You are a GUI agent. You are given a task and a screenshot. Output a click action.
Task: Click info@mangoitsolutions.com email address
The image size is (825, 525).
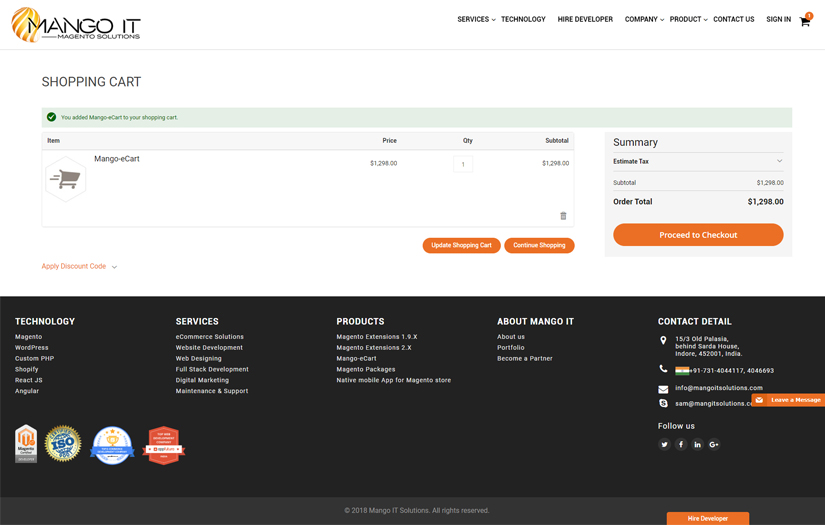(x=719, y=388)
